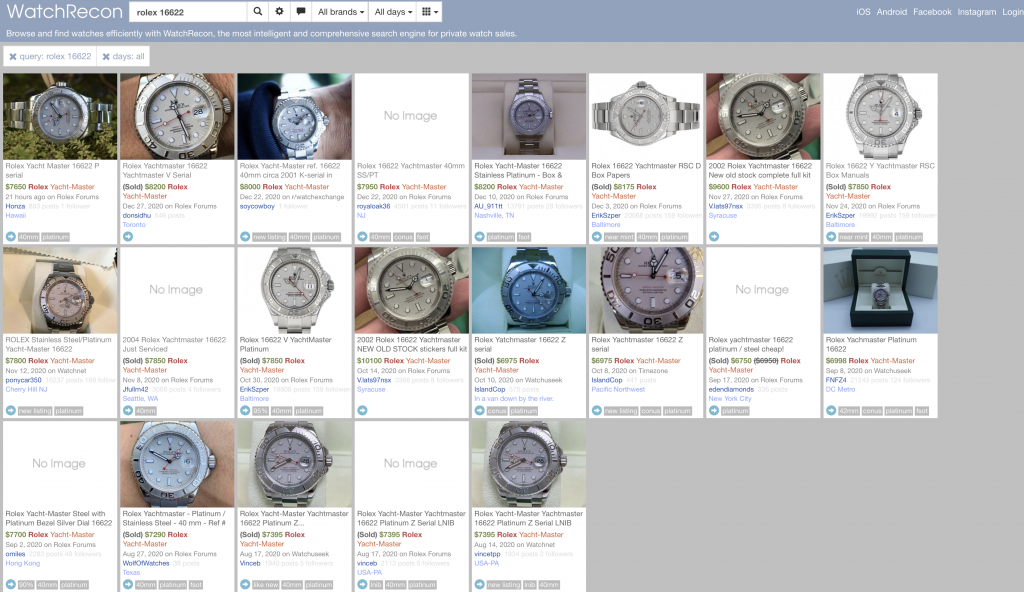Open seller profile donsidhu
The width and height of the screenshot is (1024, 592).
136,215
